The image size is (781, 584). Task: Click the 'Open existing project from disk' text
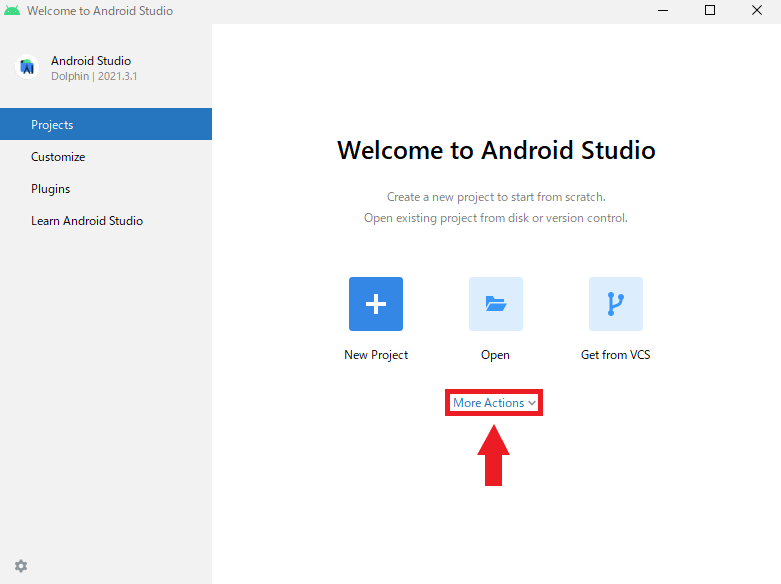pyautogui.click(x=496, y=218)
